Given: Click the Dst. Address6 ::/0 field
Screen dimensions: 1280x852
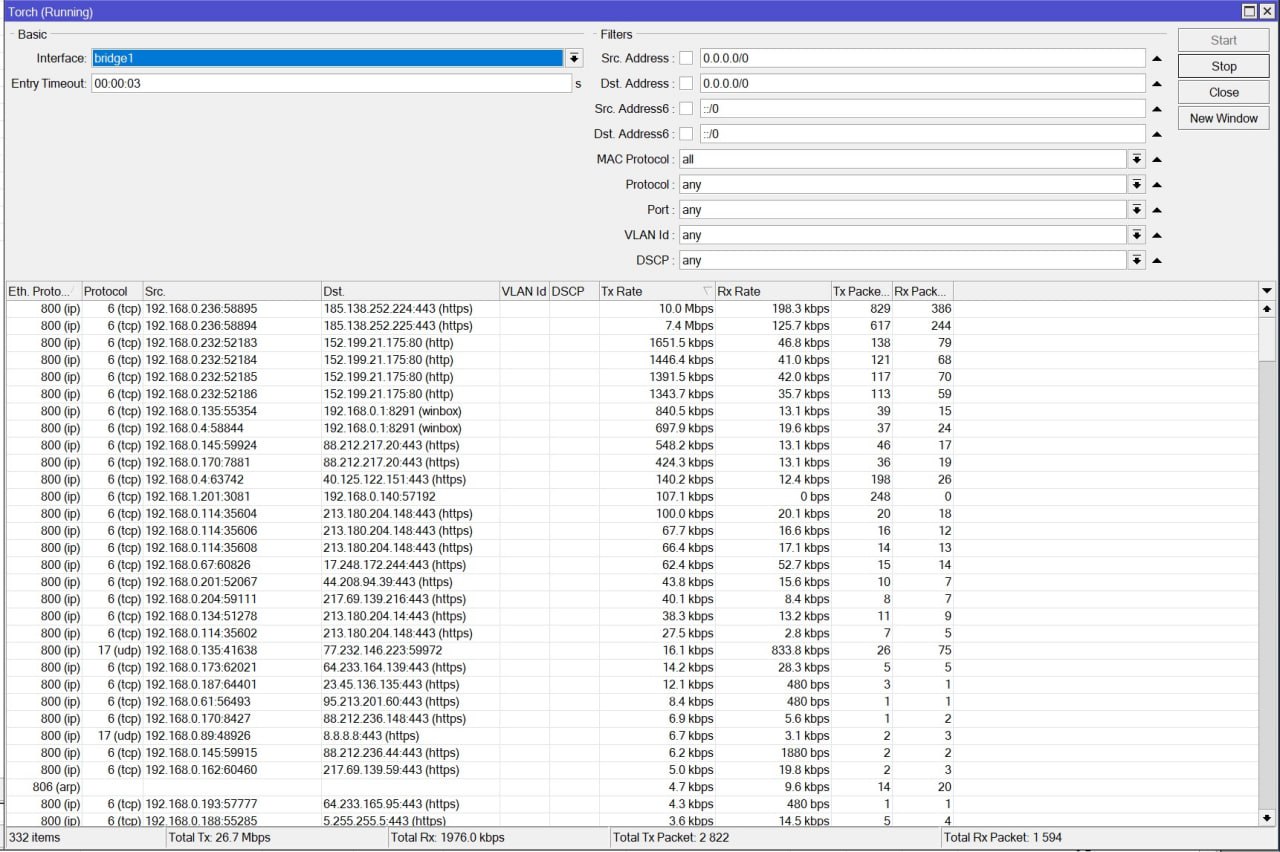Looking at the screenshot, I should (x=922, y=133).
